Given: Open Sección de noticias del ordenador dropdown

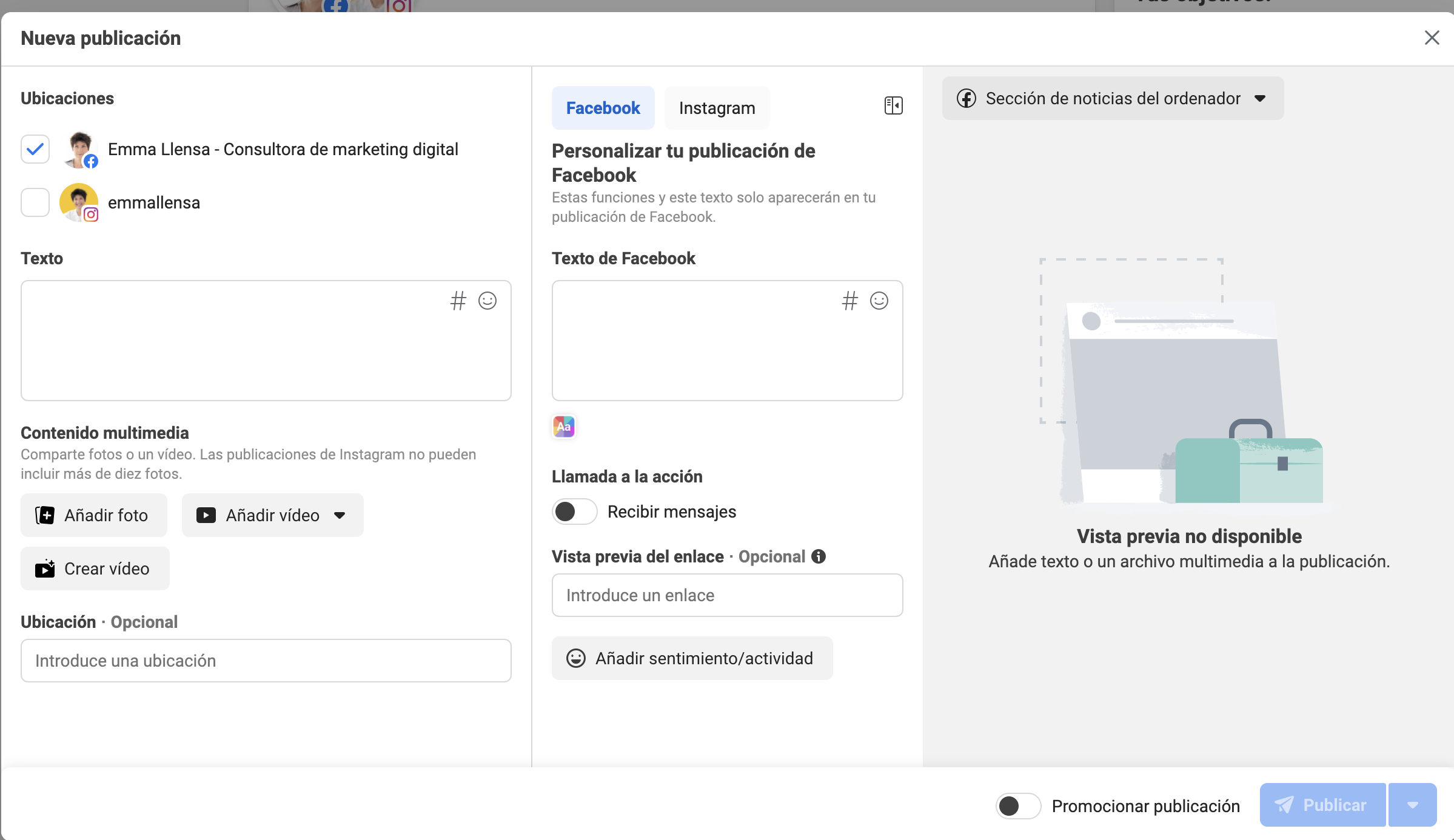Looking at the screenshot, I should 1113,98.
